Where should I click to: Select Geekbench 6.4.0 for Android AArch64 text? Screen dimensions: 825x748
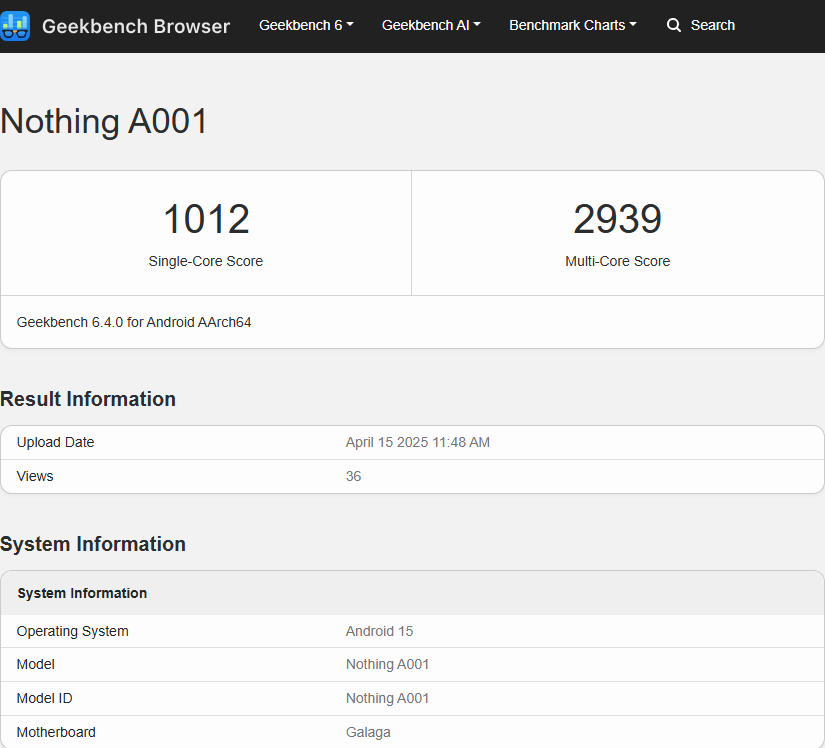click(x=134, y=322)
